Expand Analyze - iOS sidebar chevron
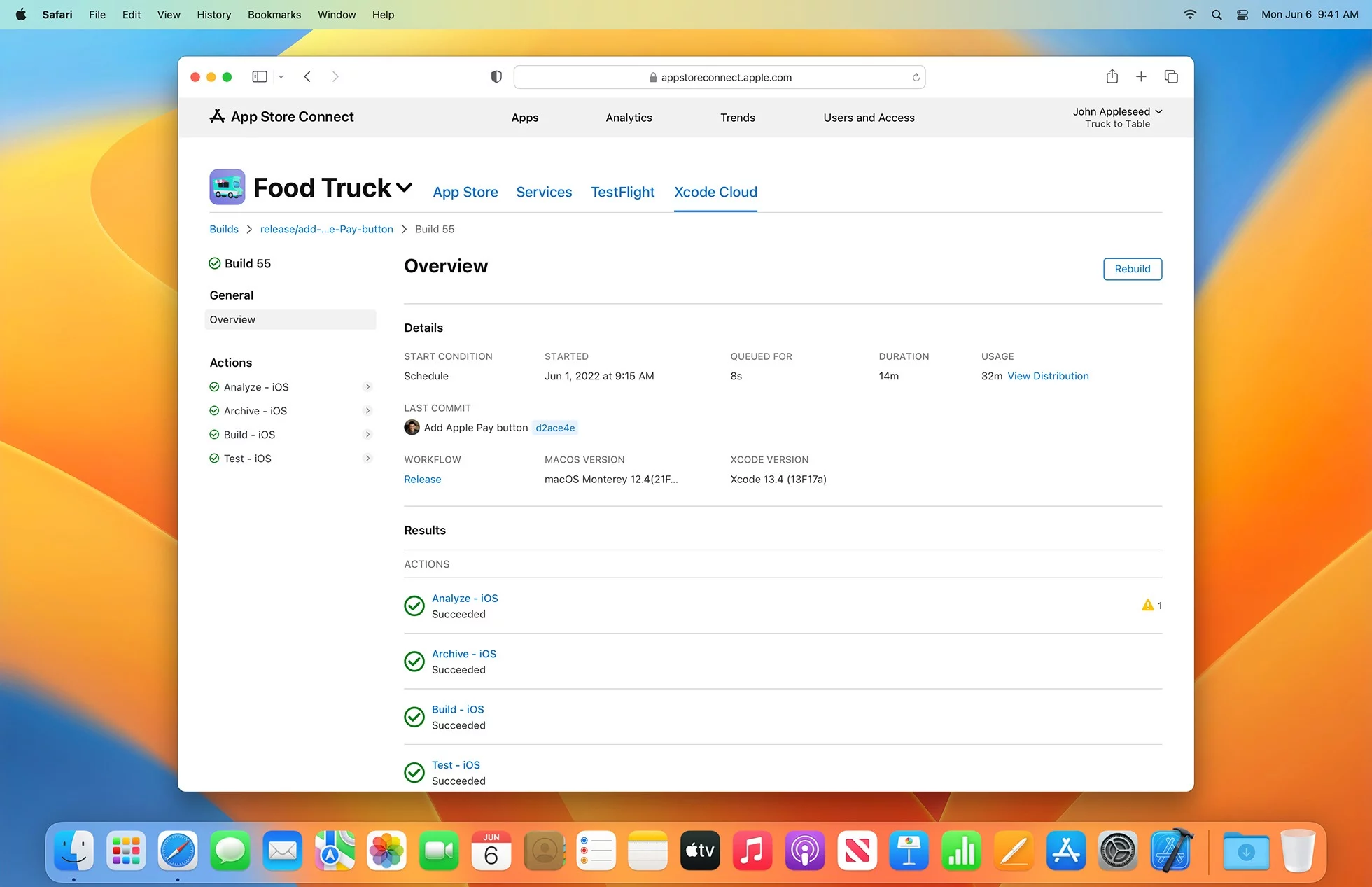Screen dimensions: 1372x887 coord(367,386)
